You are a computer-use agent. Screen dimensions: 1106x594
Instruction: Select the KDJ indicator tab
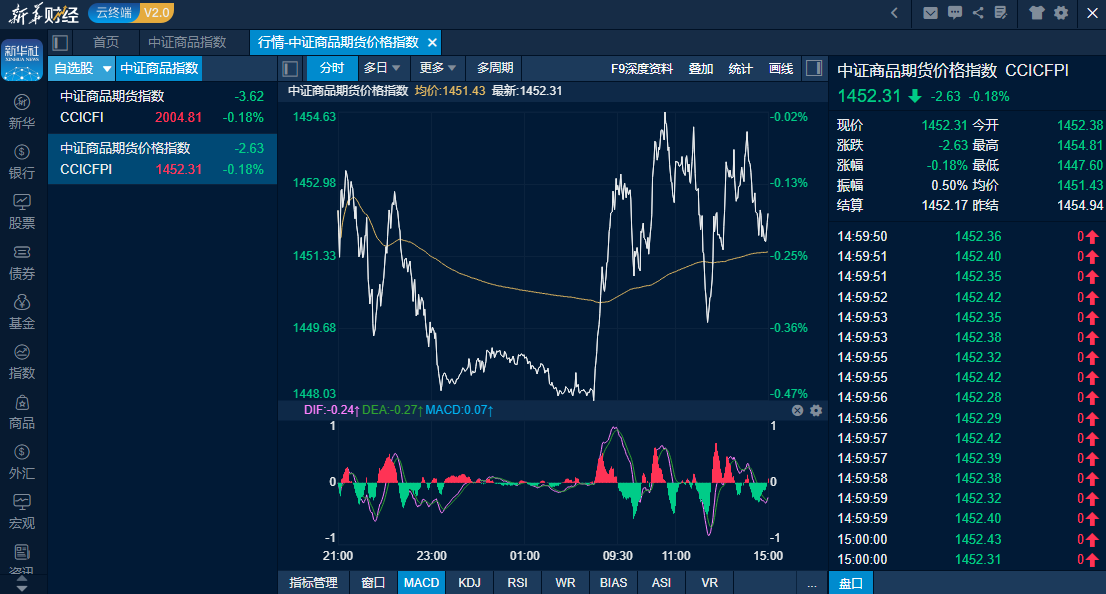coord(469,582)
